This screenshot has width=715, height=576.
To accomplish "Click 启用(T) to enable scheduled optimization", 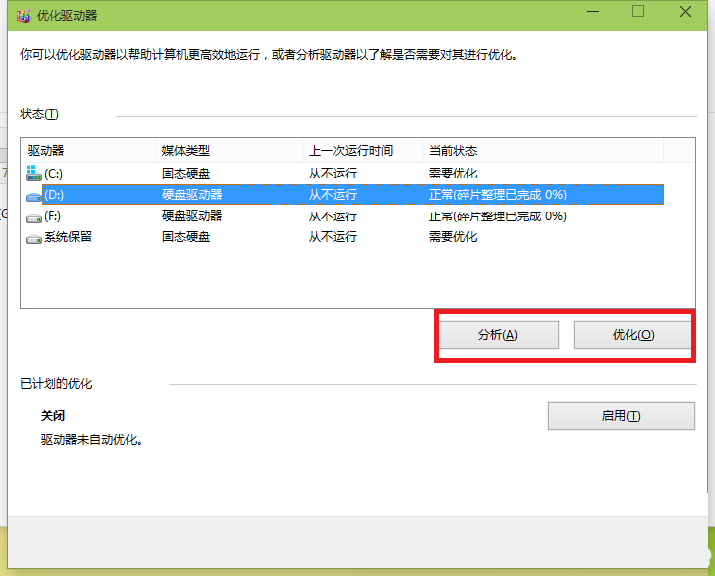I will coord(620,416).
